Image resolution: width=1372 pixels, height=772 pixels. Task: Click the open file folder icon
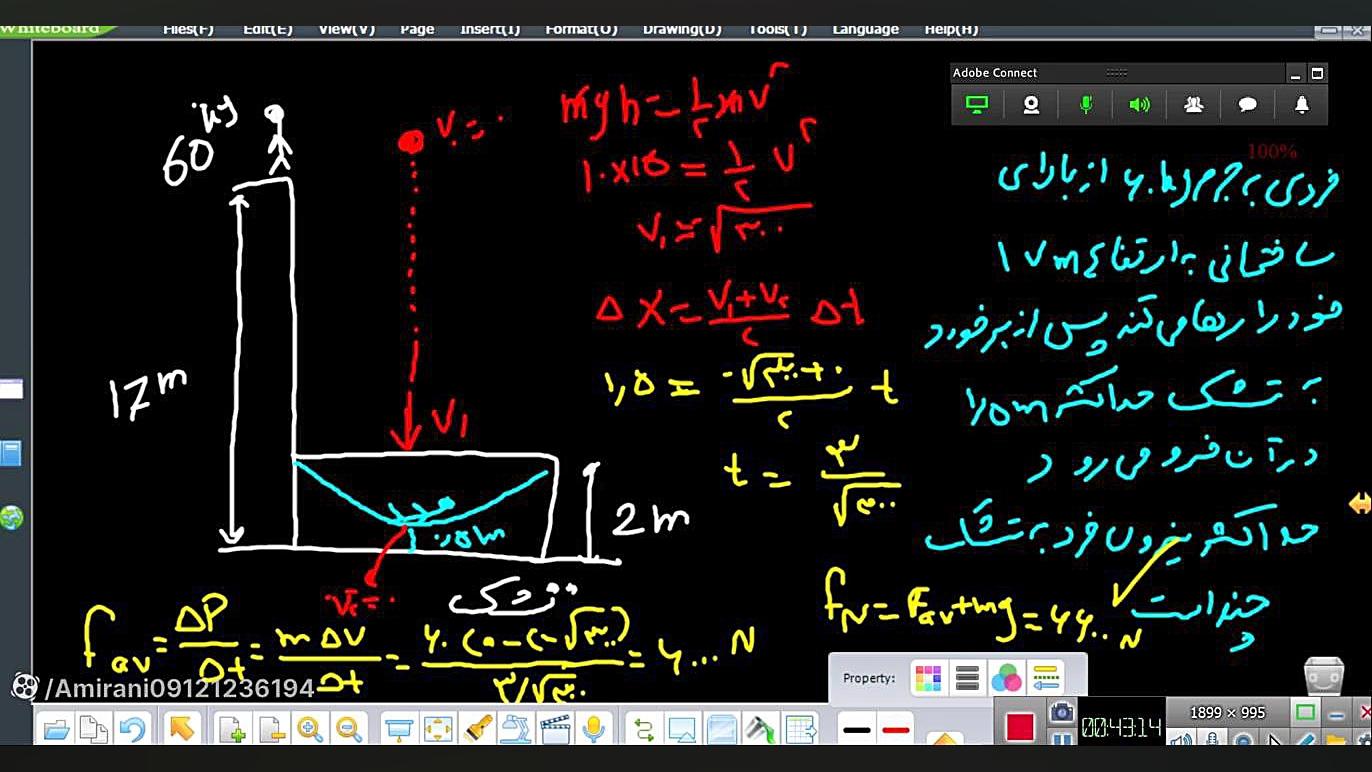point(56,730)
